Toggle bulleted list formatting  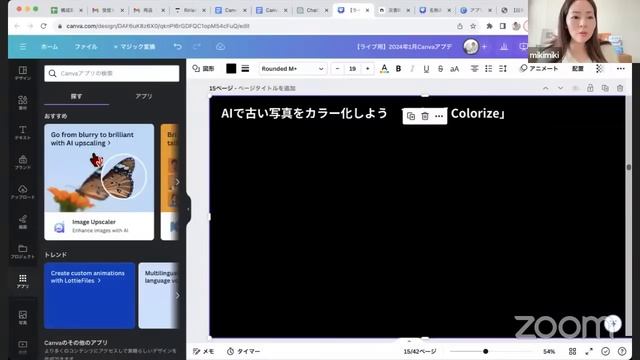click(489, 69)
